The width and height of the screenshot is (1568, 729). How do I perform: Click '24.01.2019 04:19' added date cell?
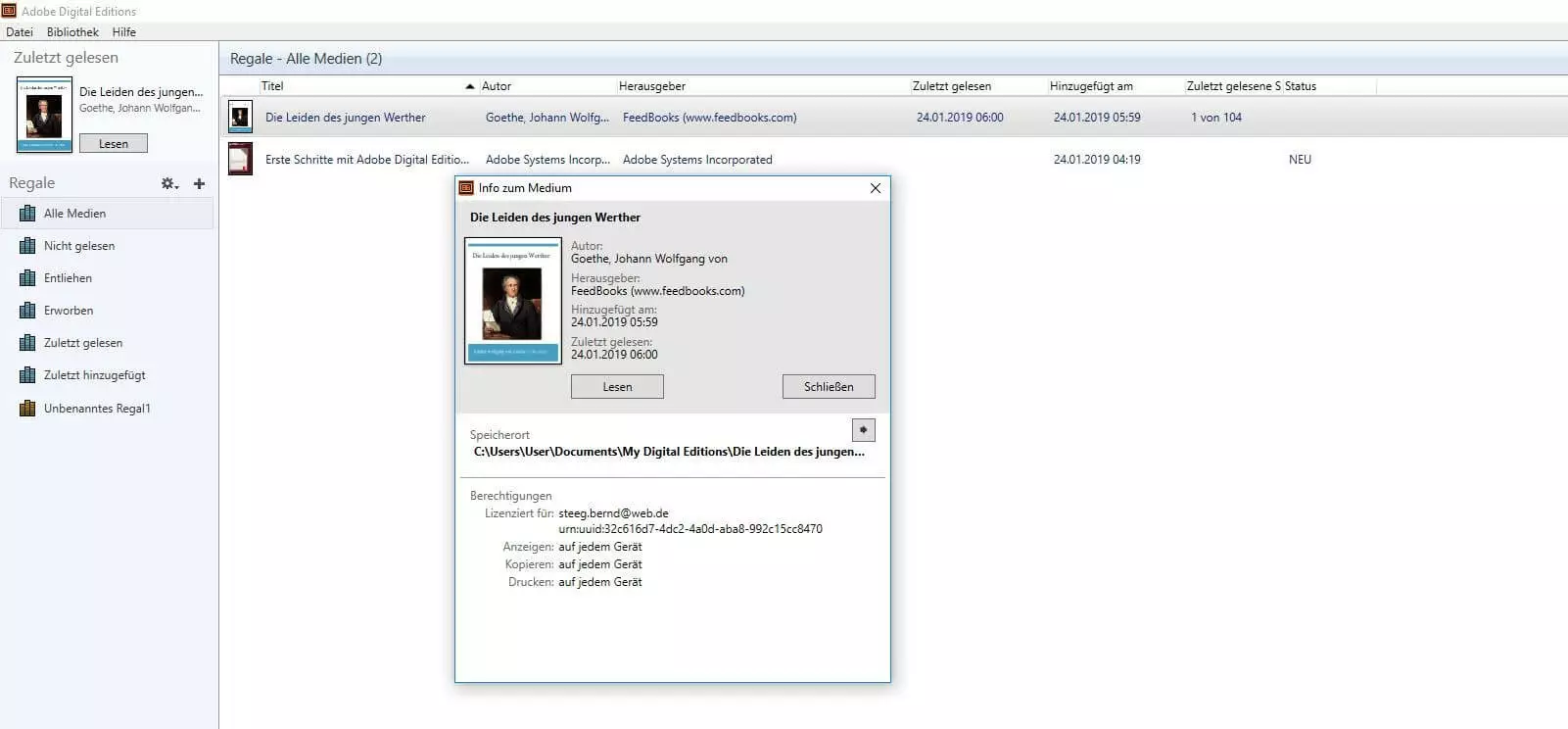tap(1097, 160)
